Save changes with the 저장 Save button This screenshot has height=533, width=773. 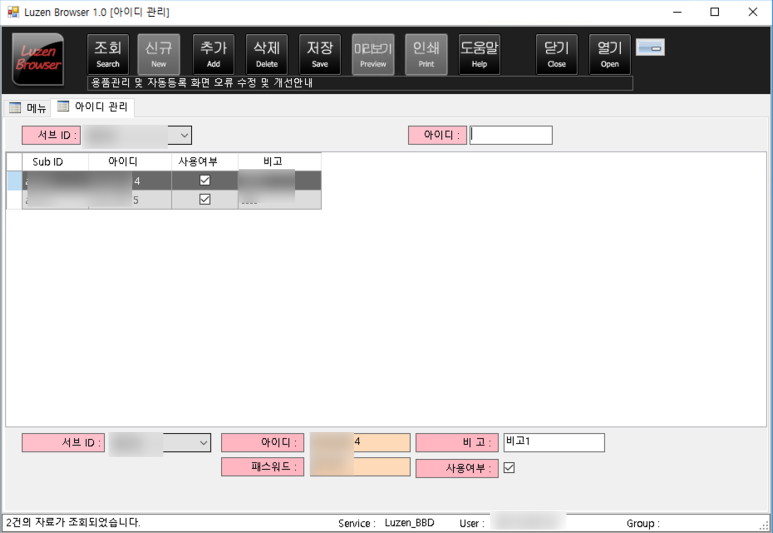point(320,54)
